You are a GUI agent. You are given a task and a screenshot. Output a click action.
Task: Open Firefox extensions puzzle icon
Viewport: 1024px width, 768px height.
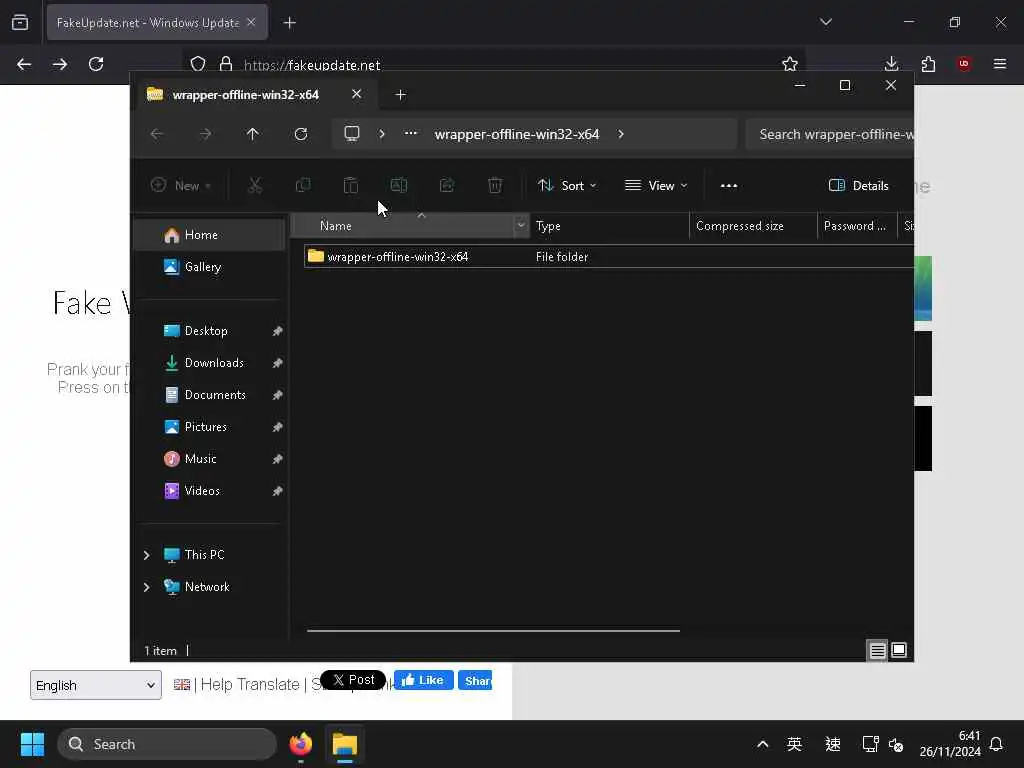(x=928, y=64)
